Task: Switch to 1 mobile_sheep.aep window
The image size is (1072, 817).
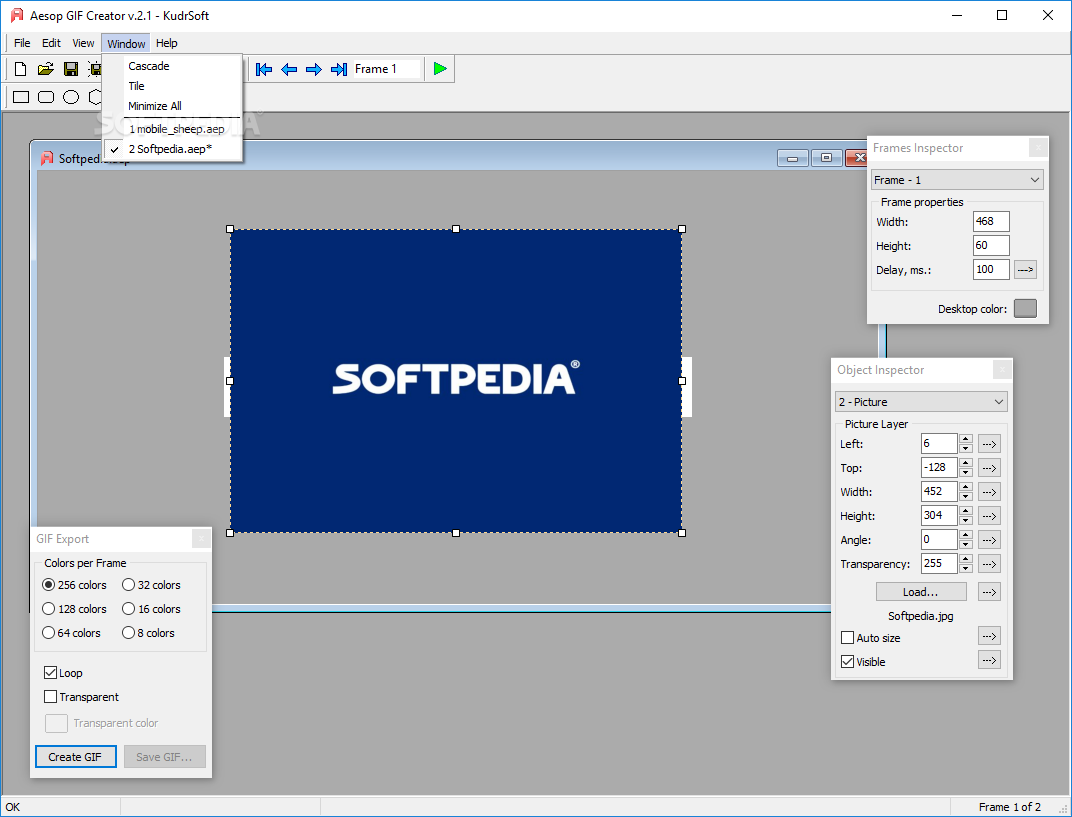Action: coord(172,129)
